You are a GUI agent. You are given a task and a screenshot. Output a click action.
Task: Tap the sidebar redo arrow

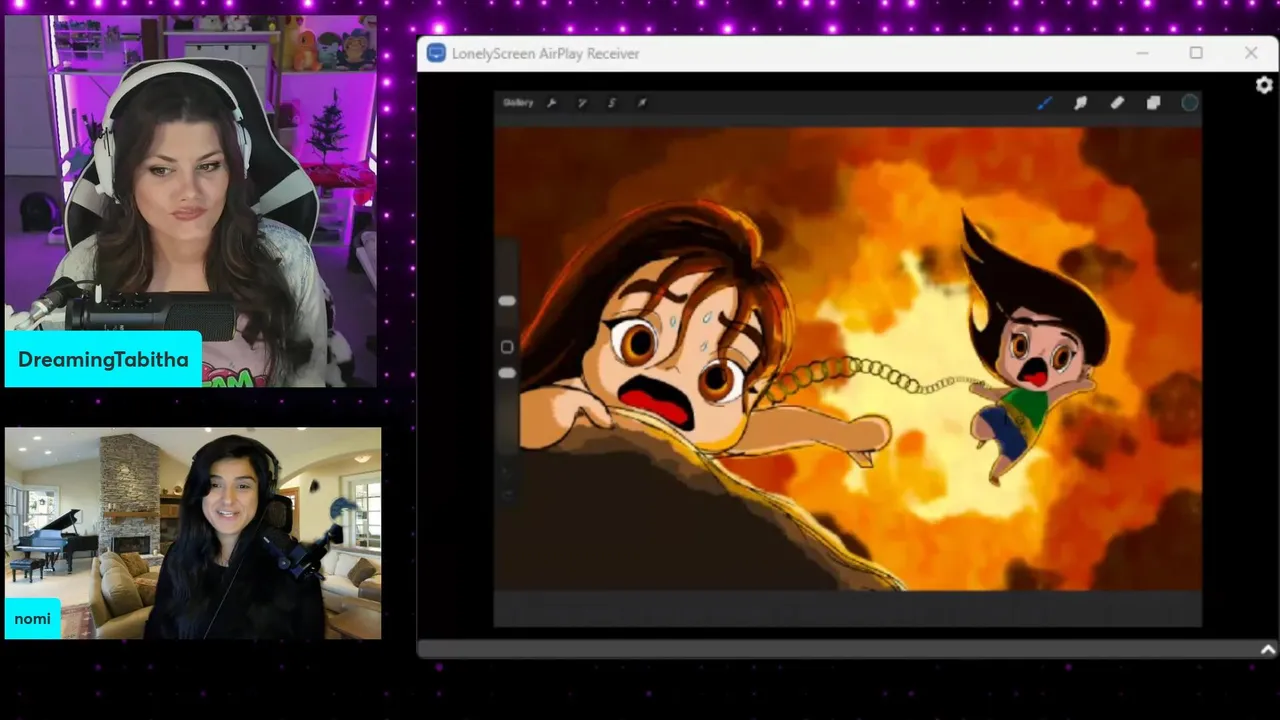coord(507,494)
